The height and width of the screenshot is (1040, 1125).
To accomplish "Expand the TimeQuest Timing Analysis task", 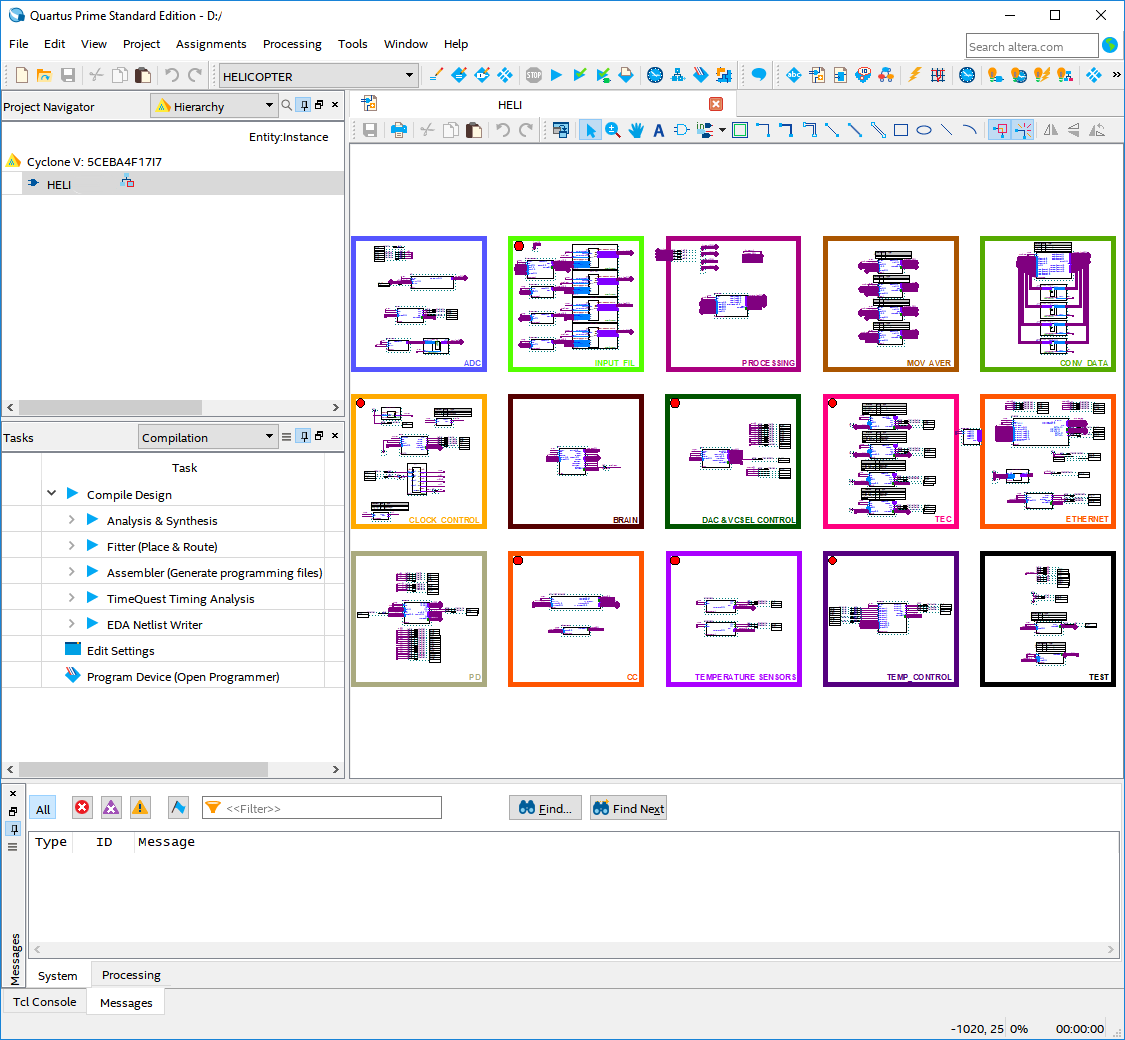I will [x=72, y=597].
